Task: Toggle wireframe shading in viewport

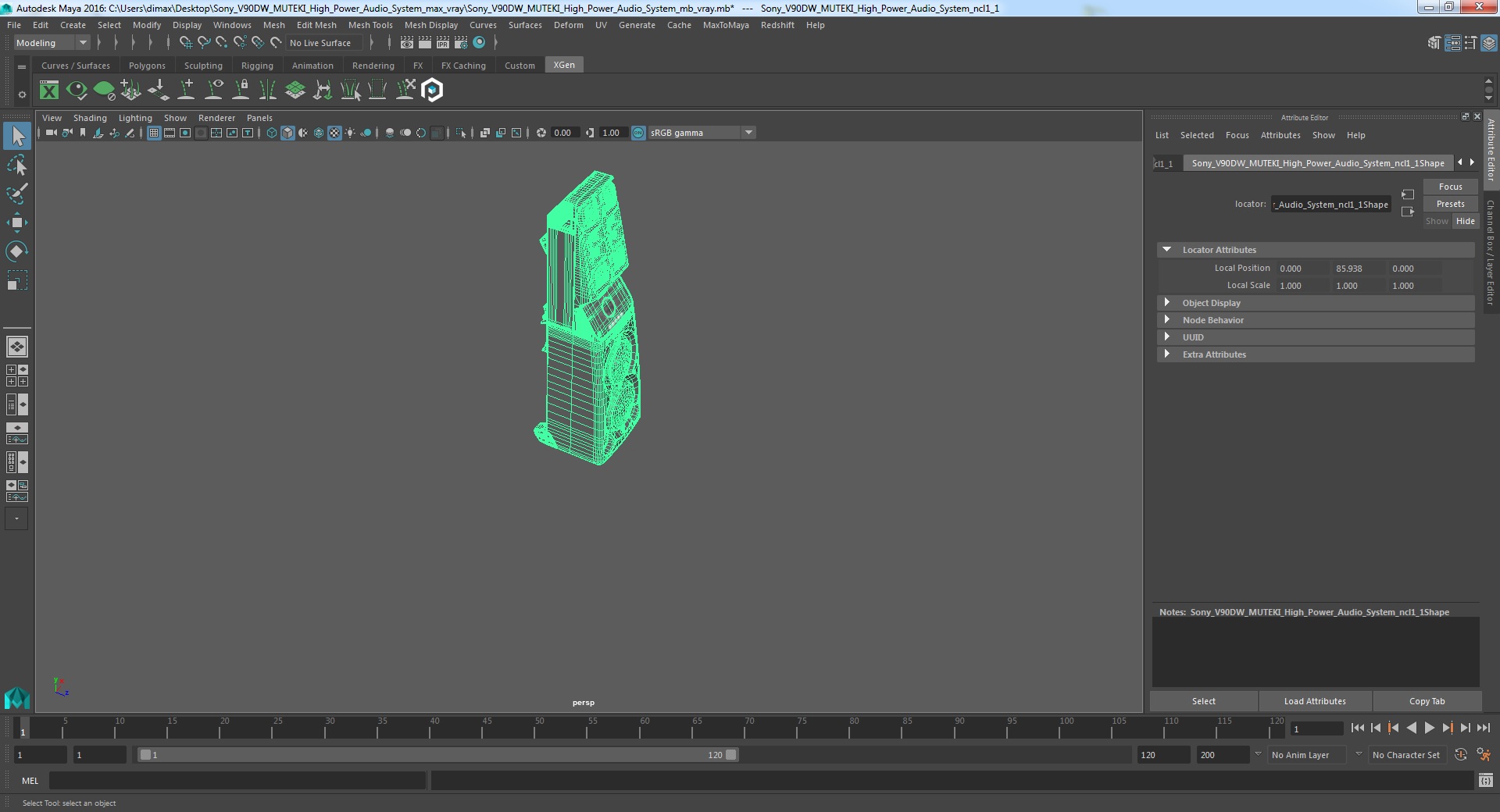Action: 272,133
